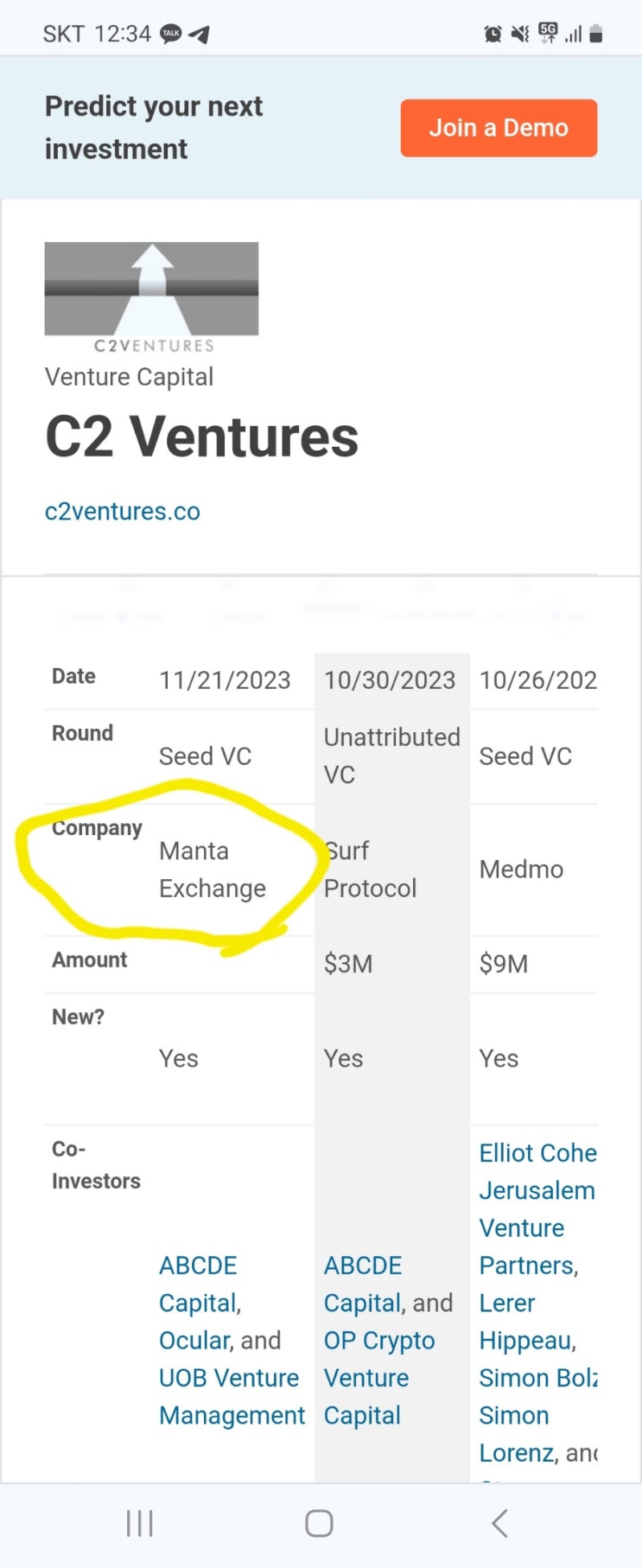
Task: Click the C2 Ventures logo image
Action: pyautogui.click(x=151, y=297)
